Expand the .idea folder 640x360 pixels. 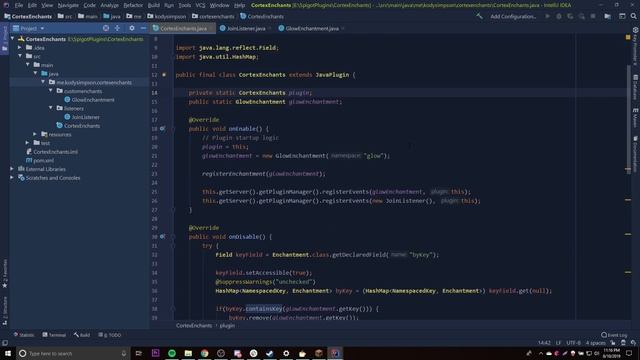coord(20,47)
